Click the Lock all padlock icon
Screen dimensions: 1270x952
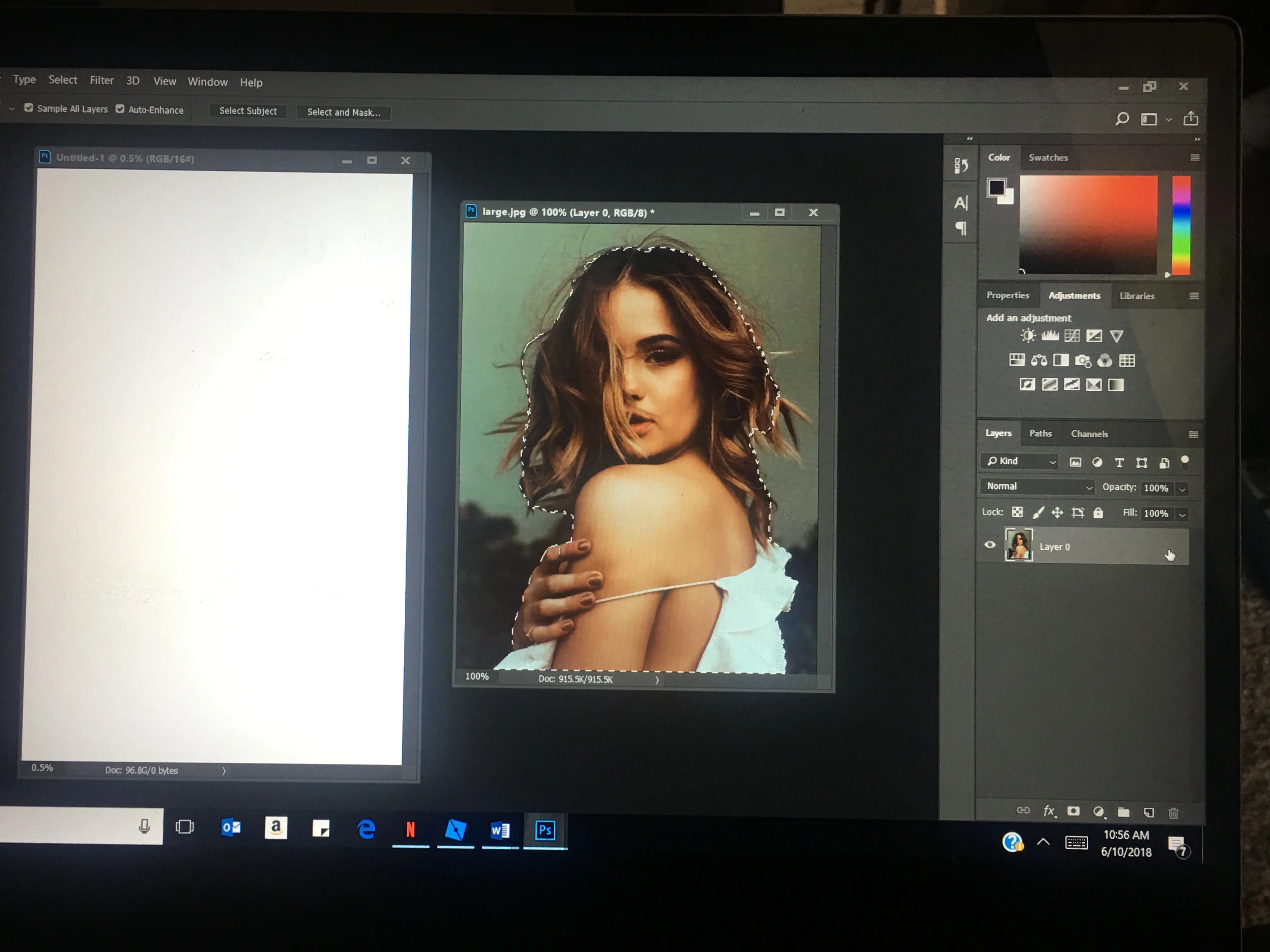click(x=1098, y=513)
